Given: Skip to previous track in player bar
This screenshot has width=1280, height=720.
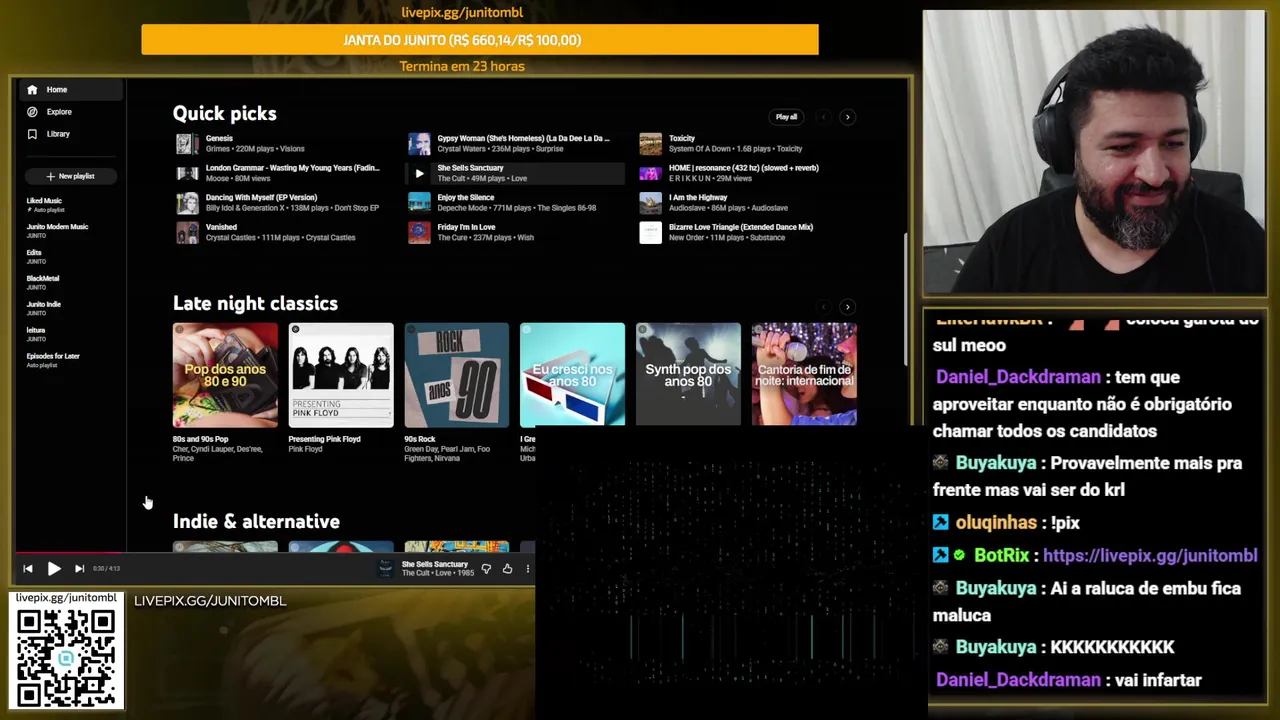Looking at the screenshot, I should 28,569.
